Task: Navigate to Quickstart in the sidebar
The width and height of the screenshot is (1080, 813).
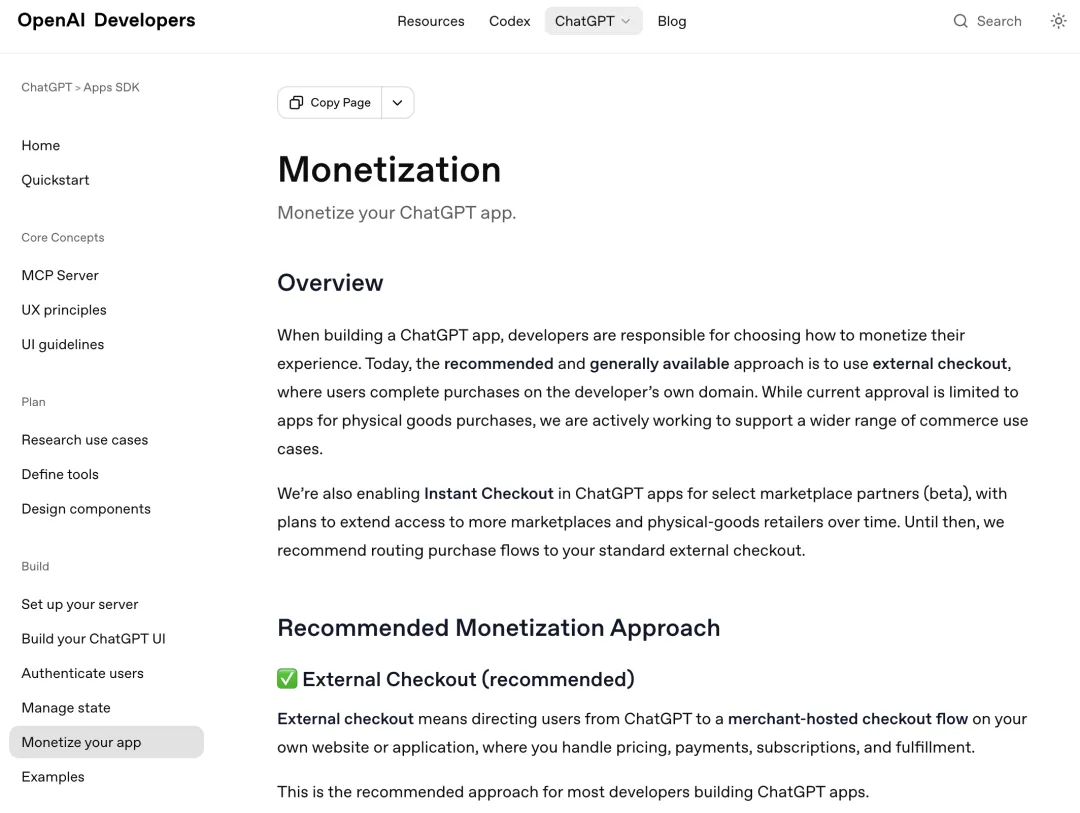Action: pos(56,180)
